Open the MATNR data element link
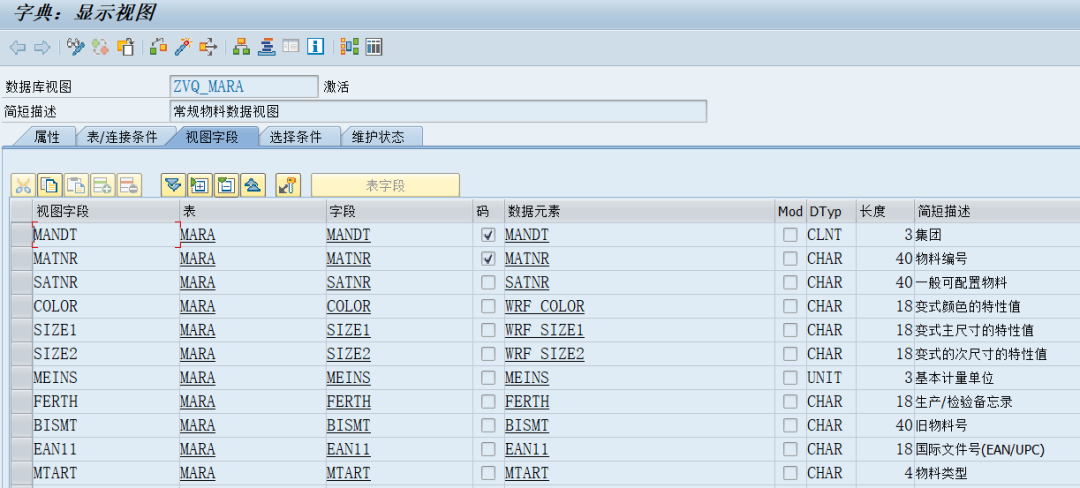 pyautogui.click(x=527, y=259)
